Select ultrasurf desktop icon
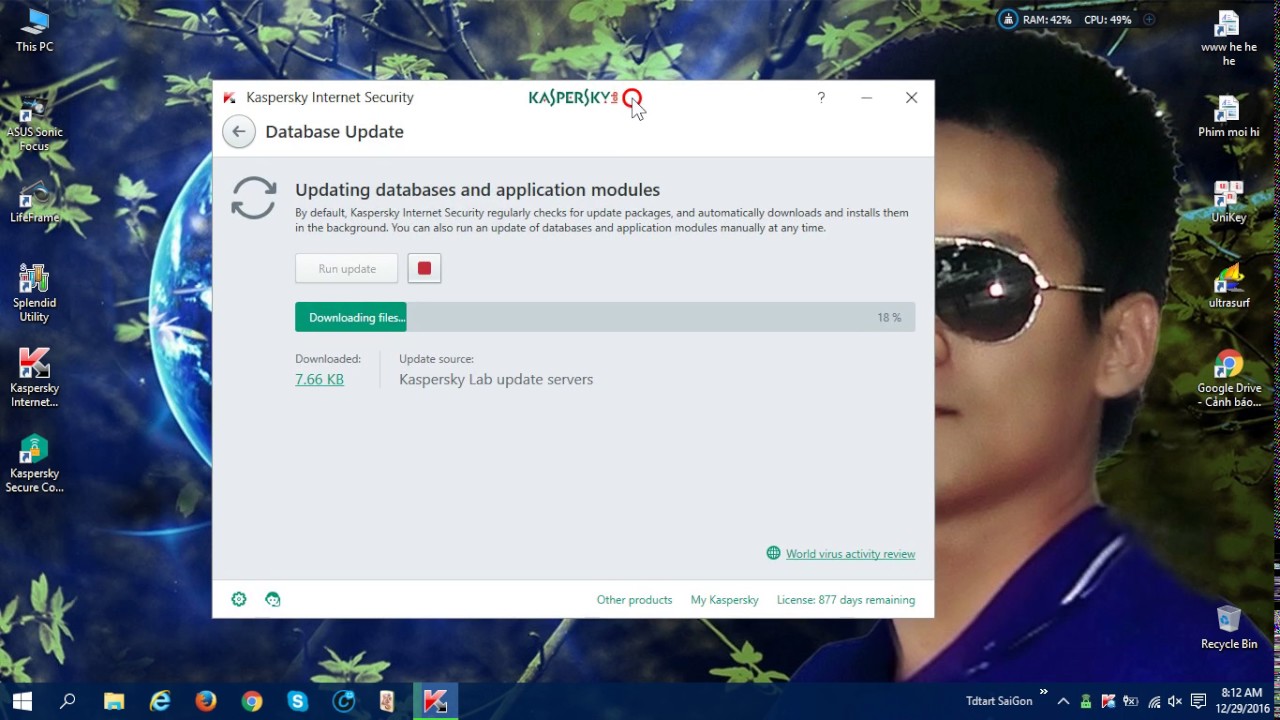 point(1228,286)
